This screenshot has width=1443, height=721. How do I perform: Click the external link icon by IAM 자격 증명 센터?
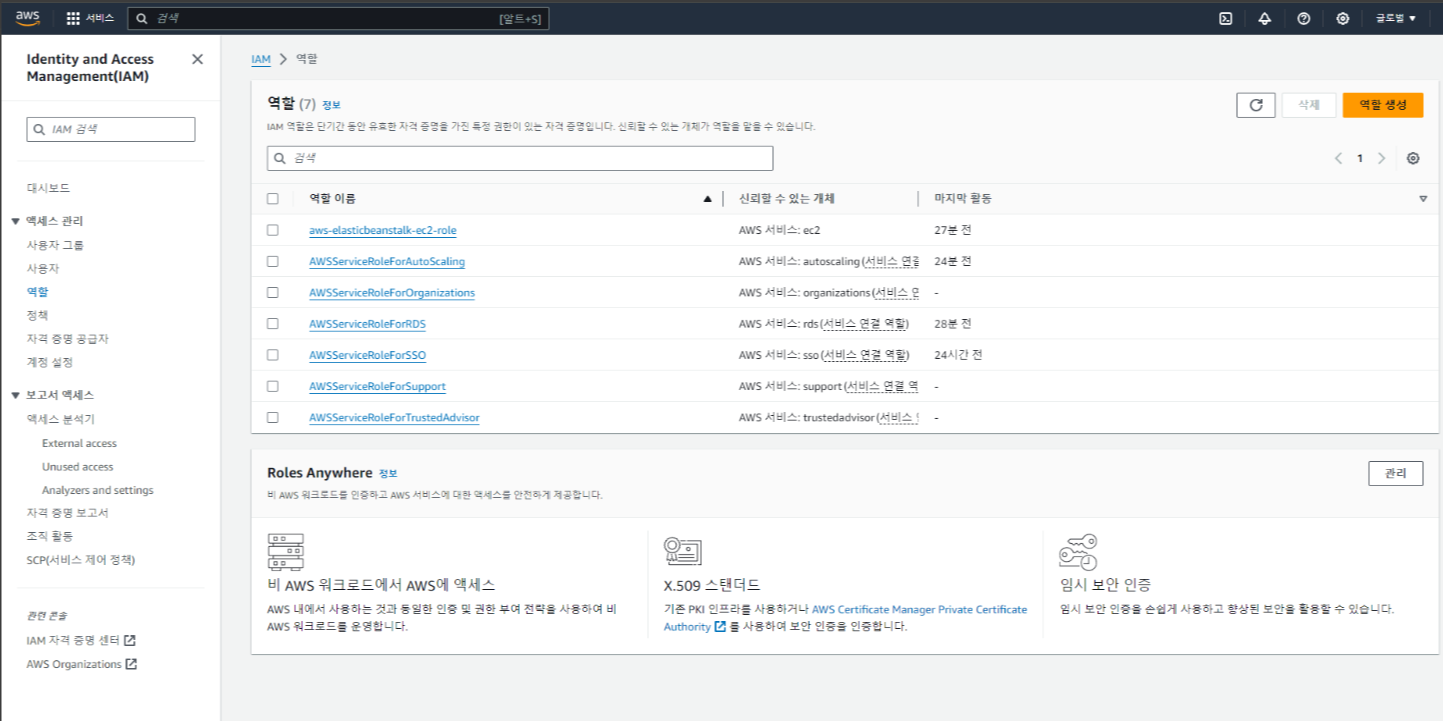[129, 640]
